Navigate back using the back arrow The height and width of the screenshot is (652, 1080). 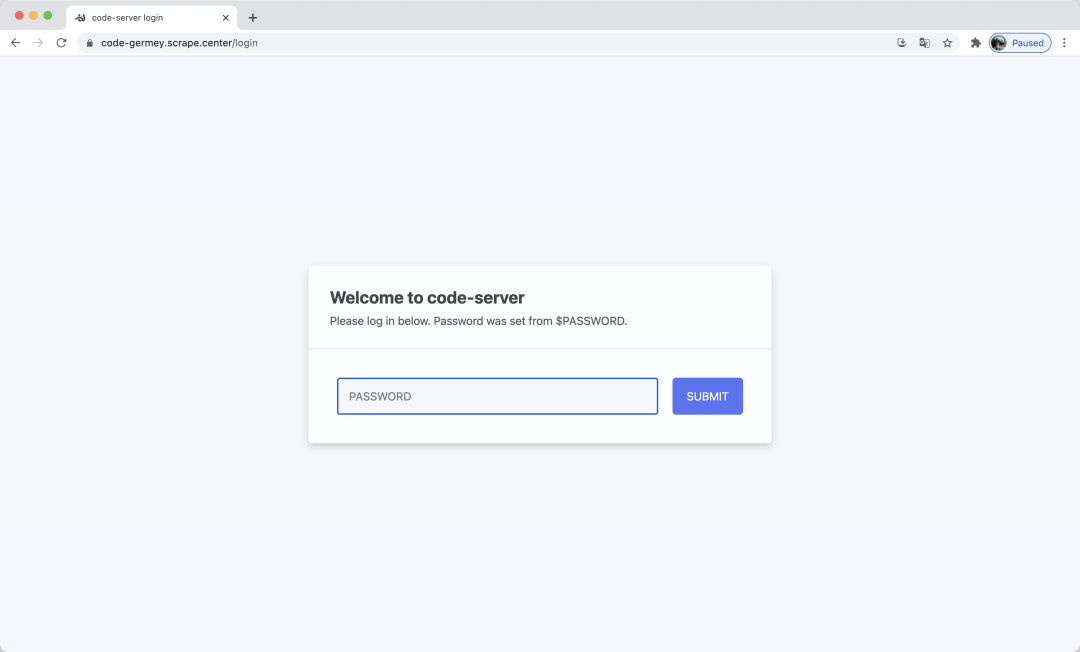15,42
